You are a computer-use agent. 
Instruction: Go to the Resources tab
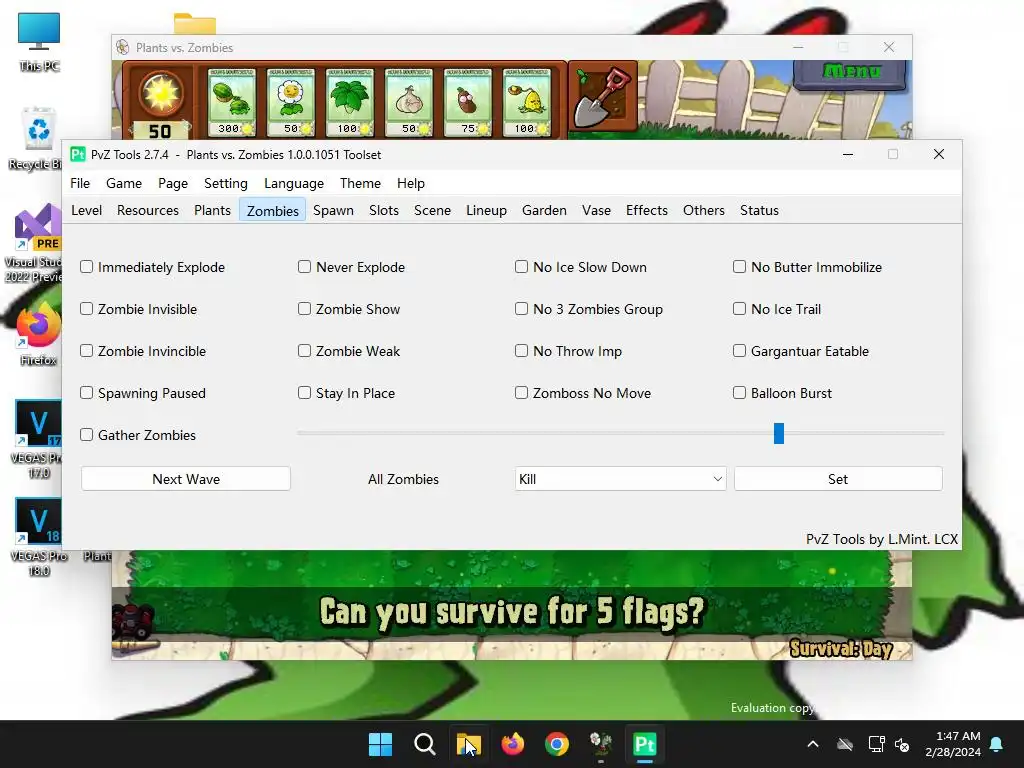point(148,210)
